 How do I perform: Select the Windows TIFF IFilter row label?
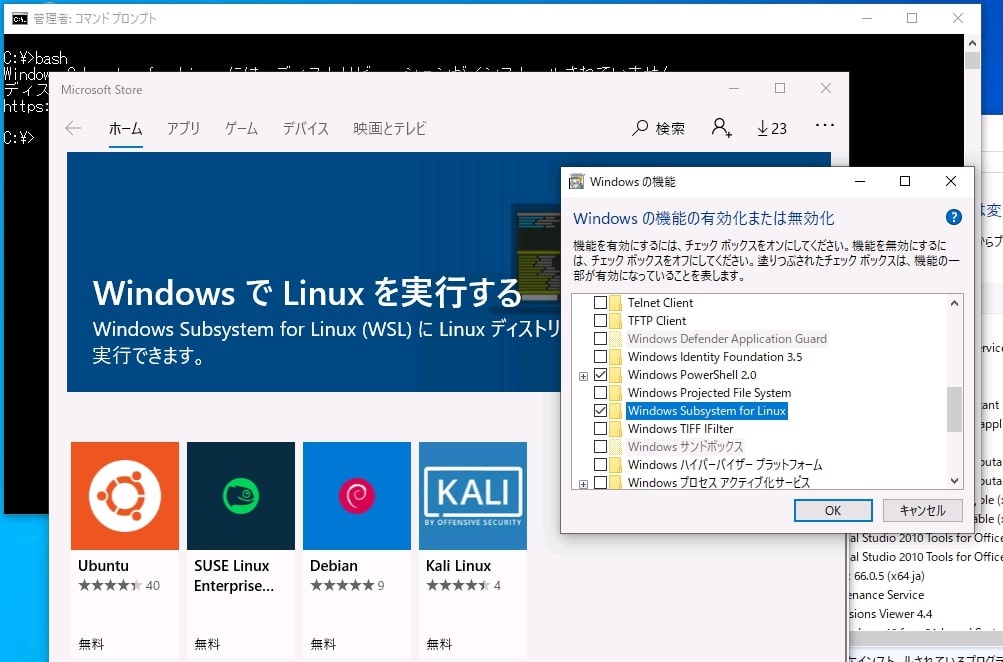pos(681,429)
